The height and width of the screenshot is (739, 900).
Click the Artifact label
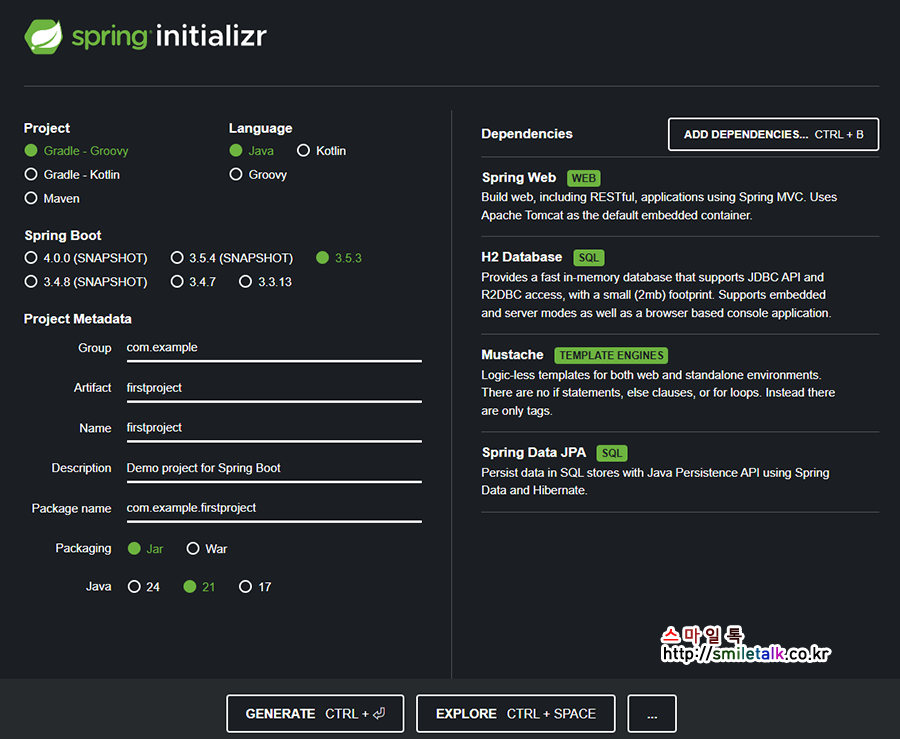(92, 388)
